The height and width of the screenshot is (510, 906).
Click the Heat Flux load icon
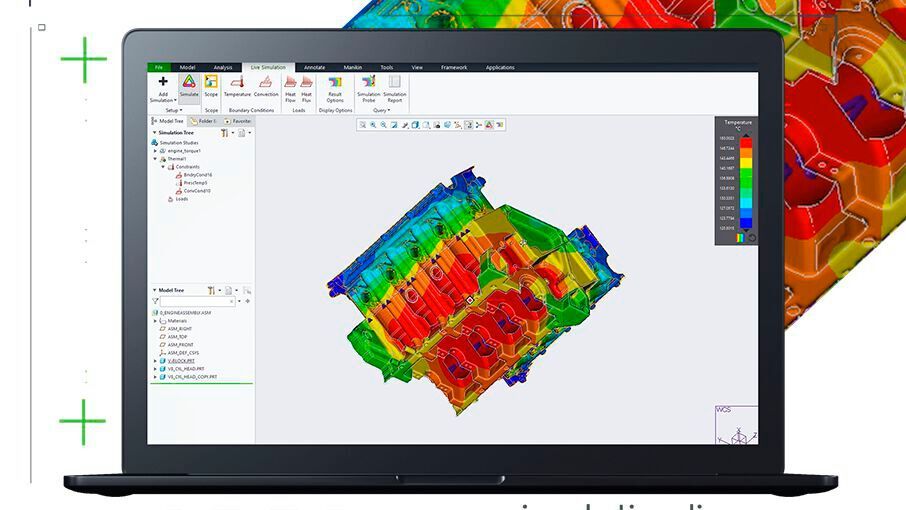tap(307, 86)
